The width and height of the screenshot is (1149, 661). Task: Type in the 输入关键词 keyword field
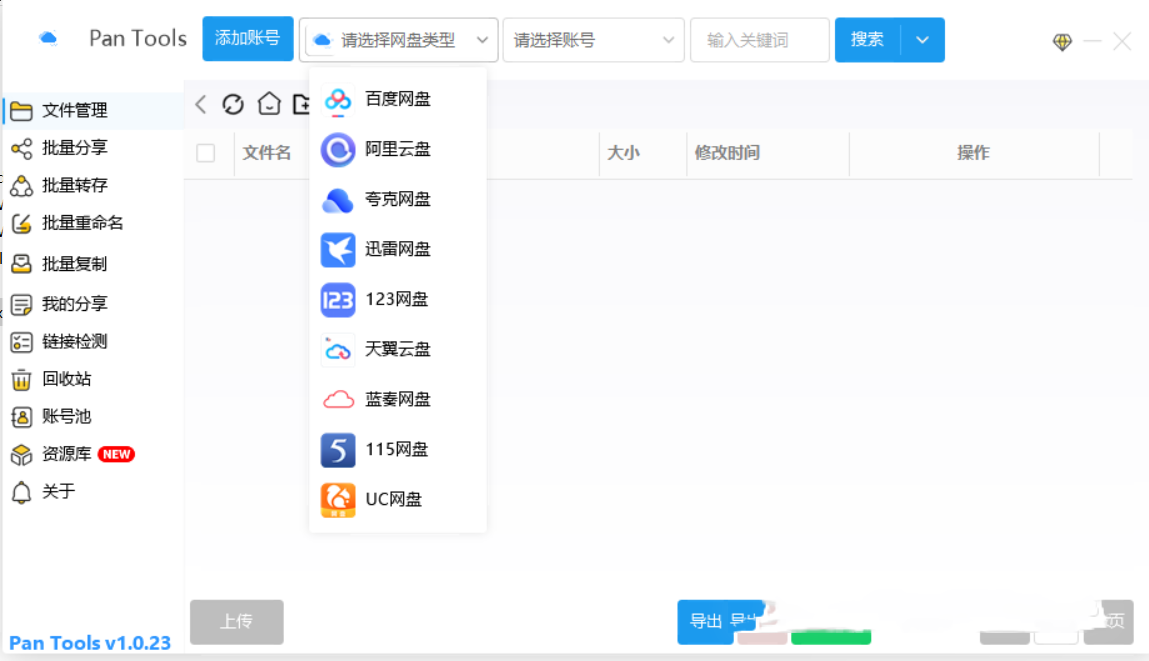(759, 40)
